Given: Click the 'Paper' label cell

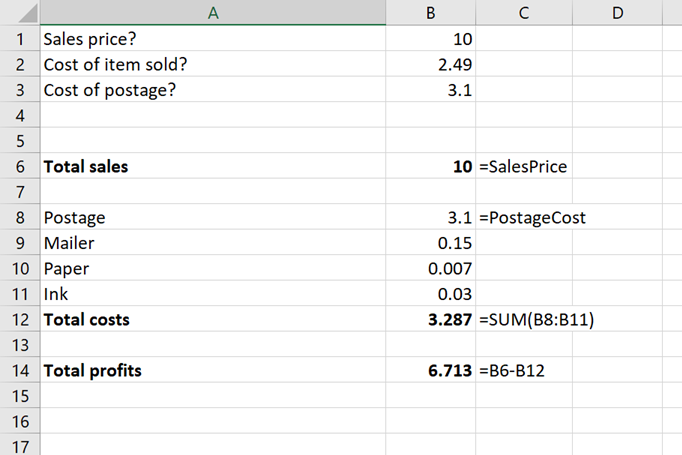Looking at the screenshot, I should (213, 268).
